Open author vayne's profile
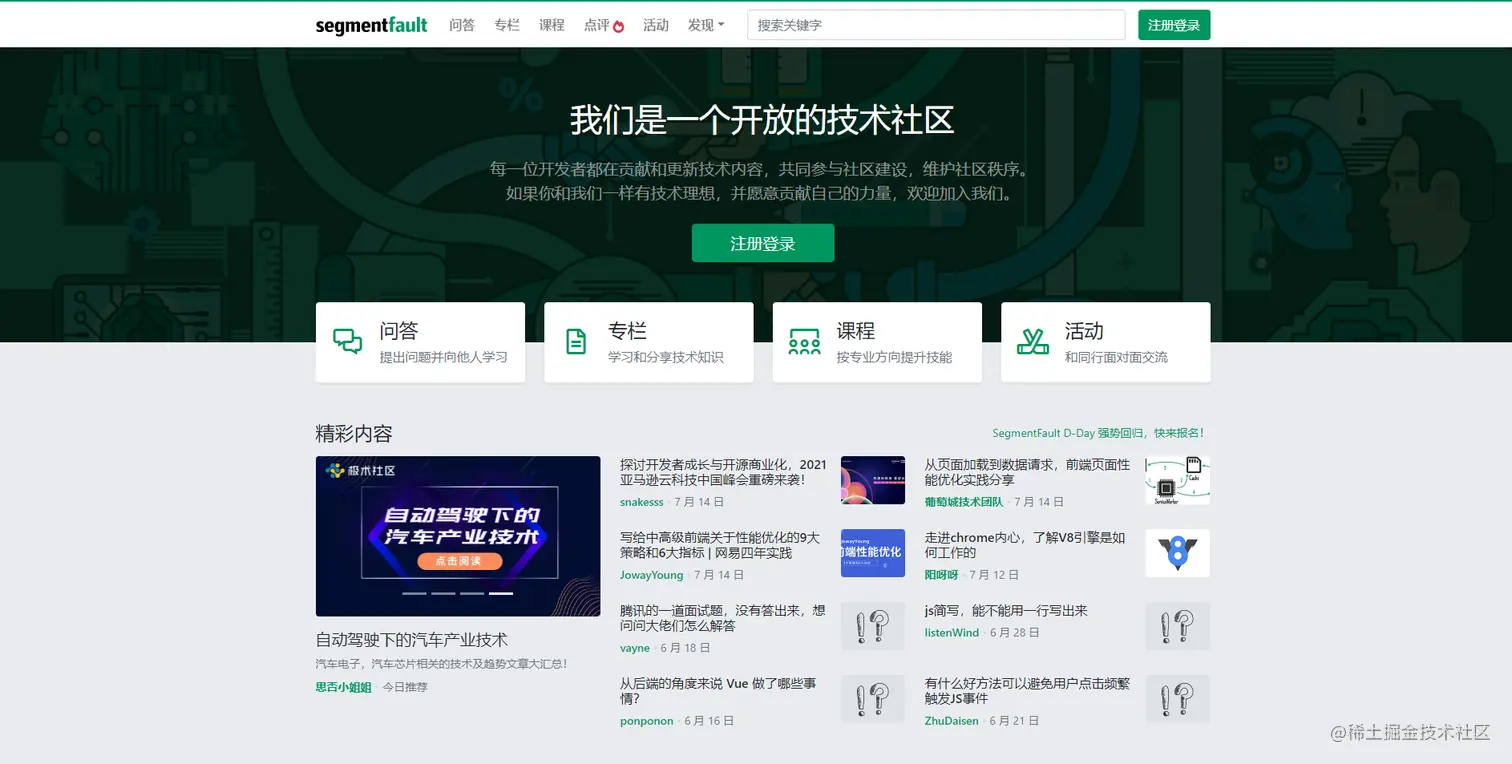 click(x=635, y=648)
